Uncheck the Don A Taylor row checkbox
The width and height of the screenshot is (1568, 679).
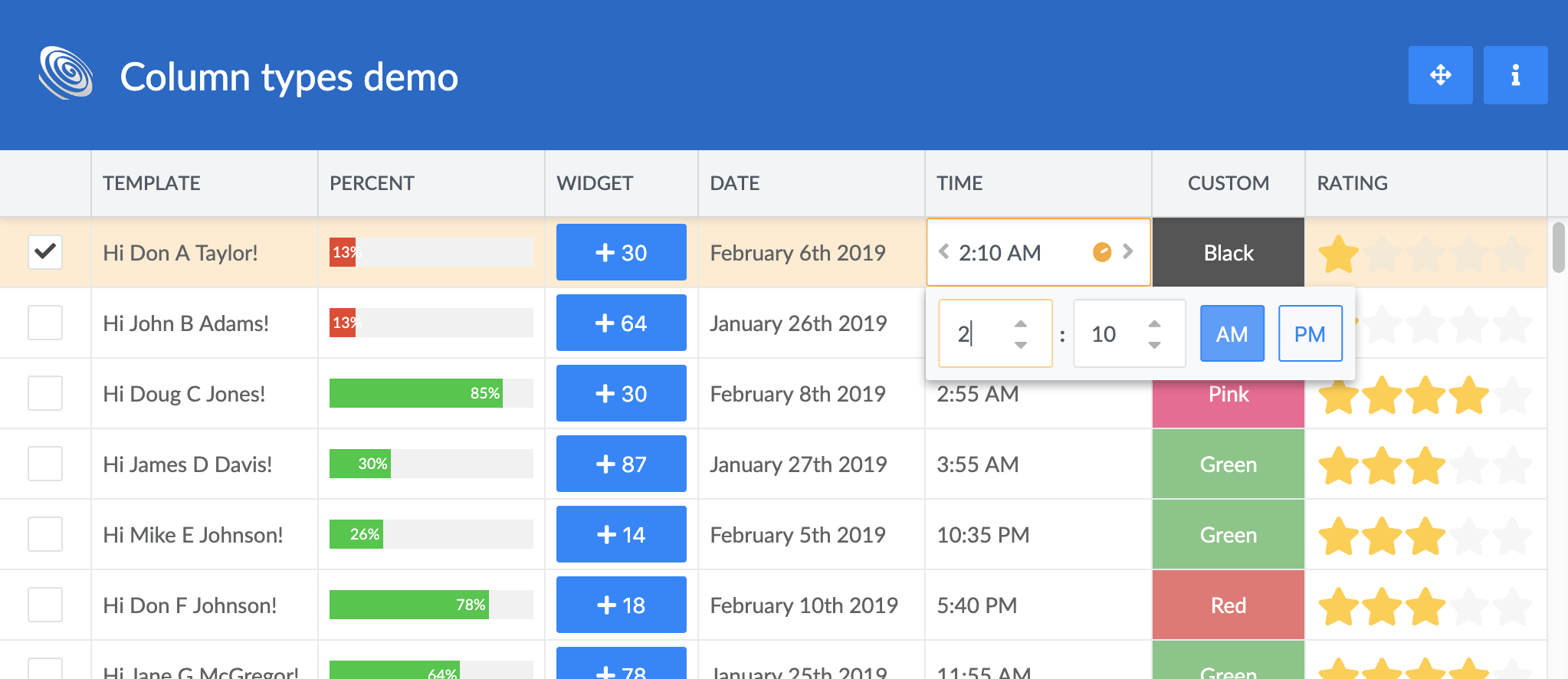point(45,252)
